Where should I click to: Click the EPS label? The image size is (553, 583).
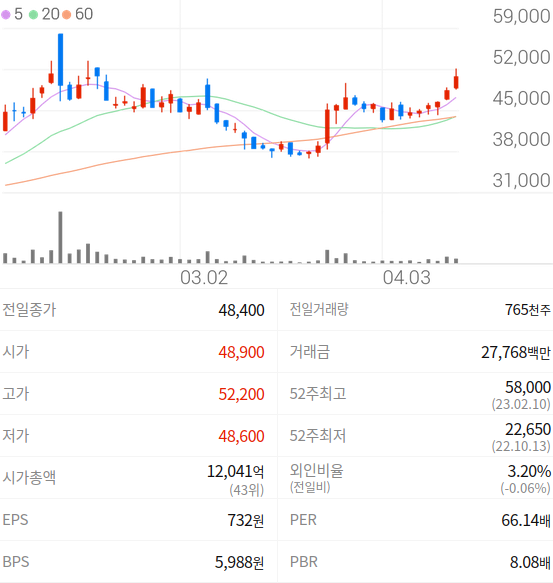point(15,520)
